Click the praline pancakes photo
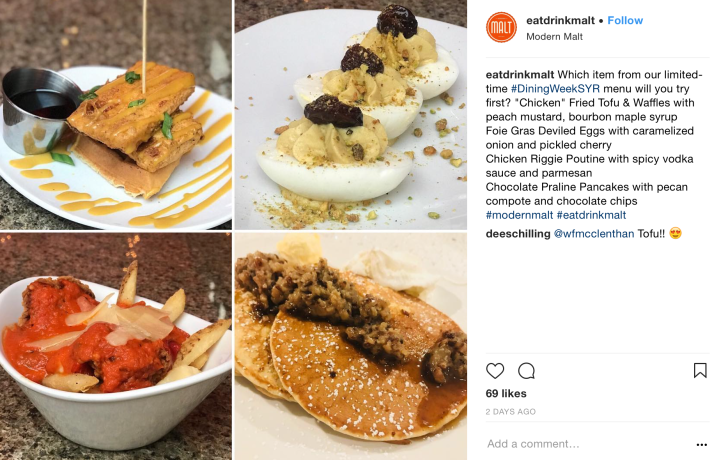 point(351,346)
